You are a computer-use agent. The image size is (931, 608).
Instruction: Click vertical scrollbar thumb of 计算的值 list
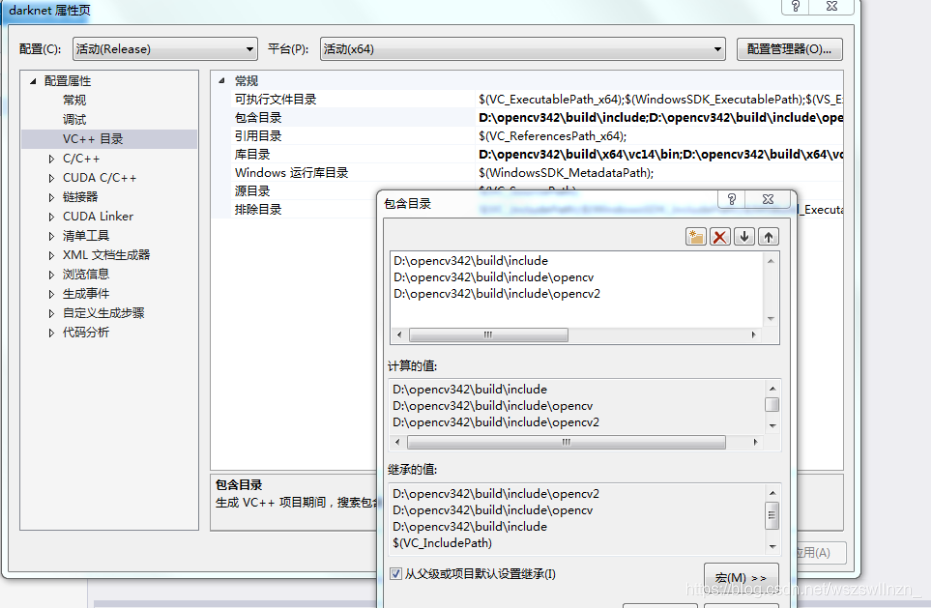[x=772, y=404]
